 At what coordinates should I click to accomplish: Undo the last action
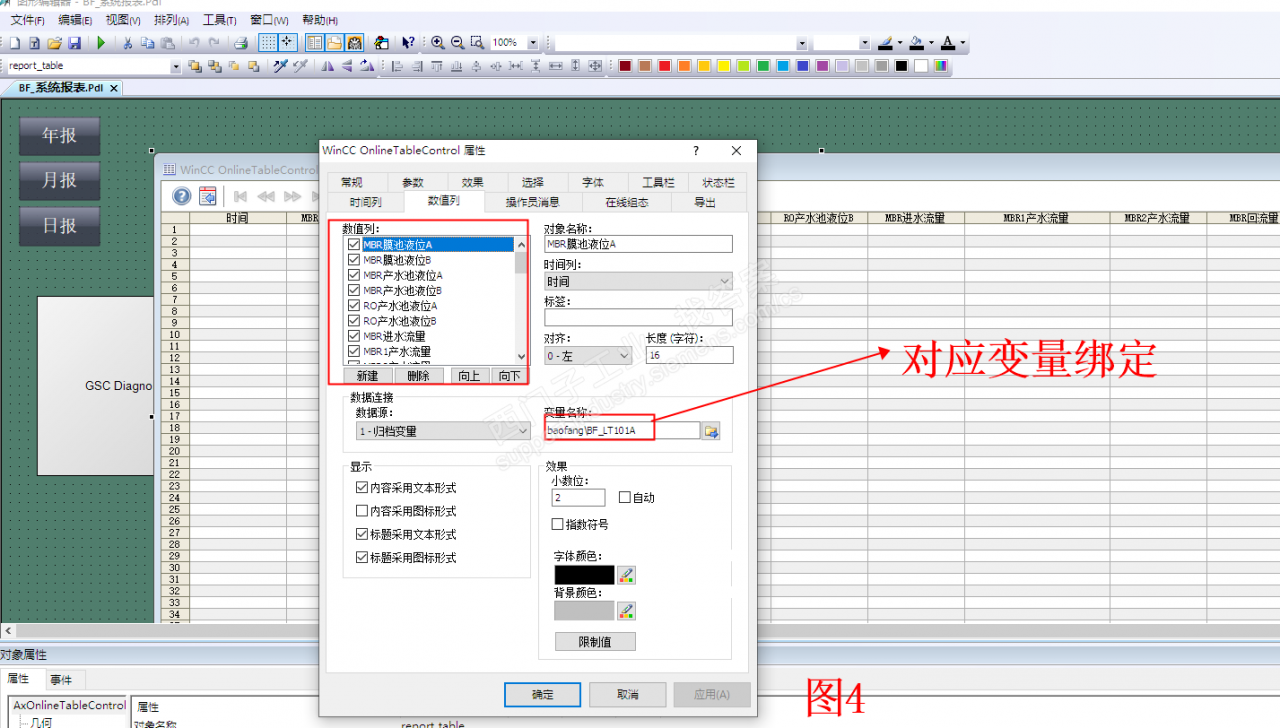tap(194, 43)
